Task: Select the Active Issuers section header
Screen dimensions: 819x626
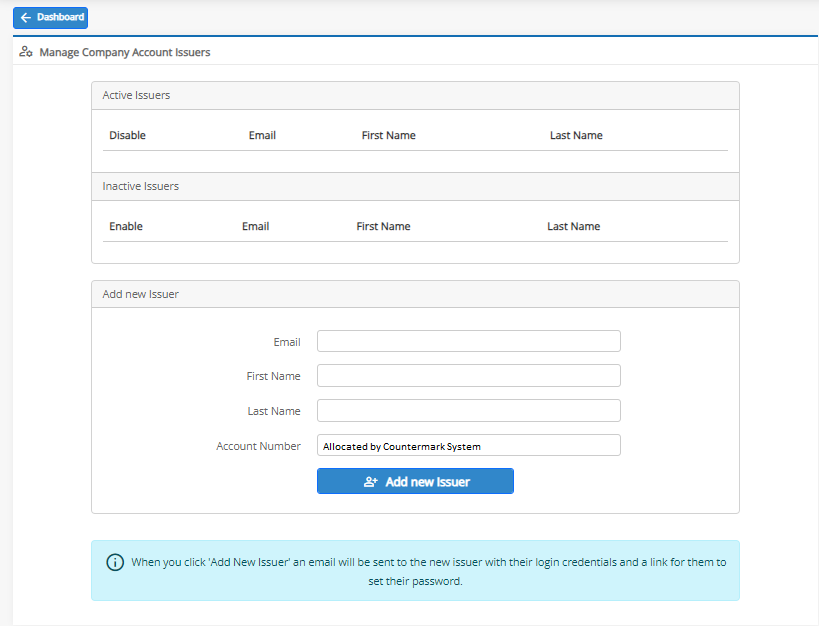Action: pos(415,96)
